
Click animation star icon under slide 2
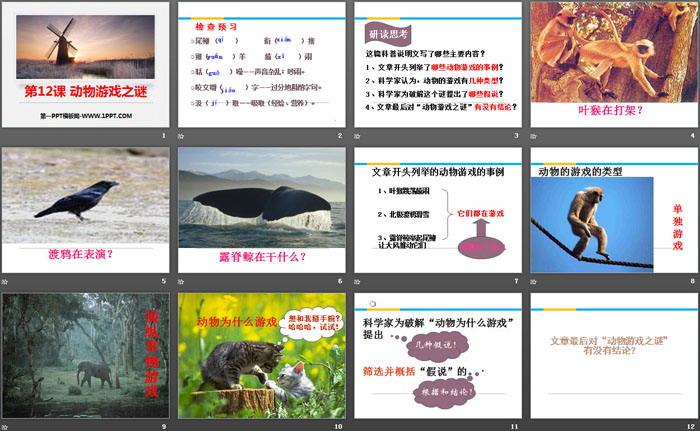pyautogui.click(x=181, y=136)
